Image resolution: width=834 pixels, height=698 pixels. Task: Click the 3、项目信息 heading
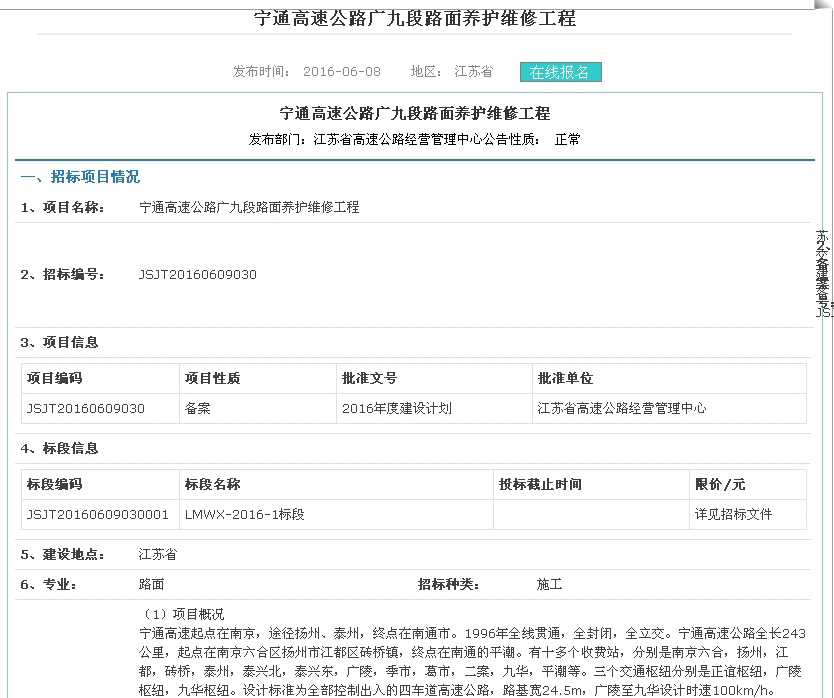point(60,342)
